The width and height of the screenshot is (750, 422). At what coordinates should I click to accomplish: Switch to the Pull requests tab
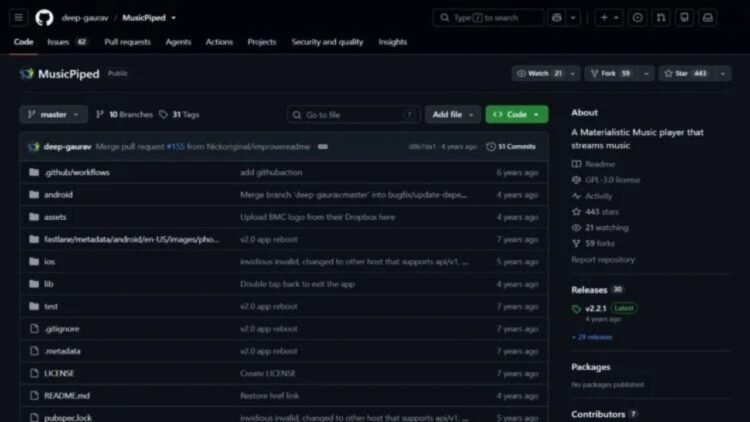(x=127, y=42)
